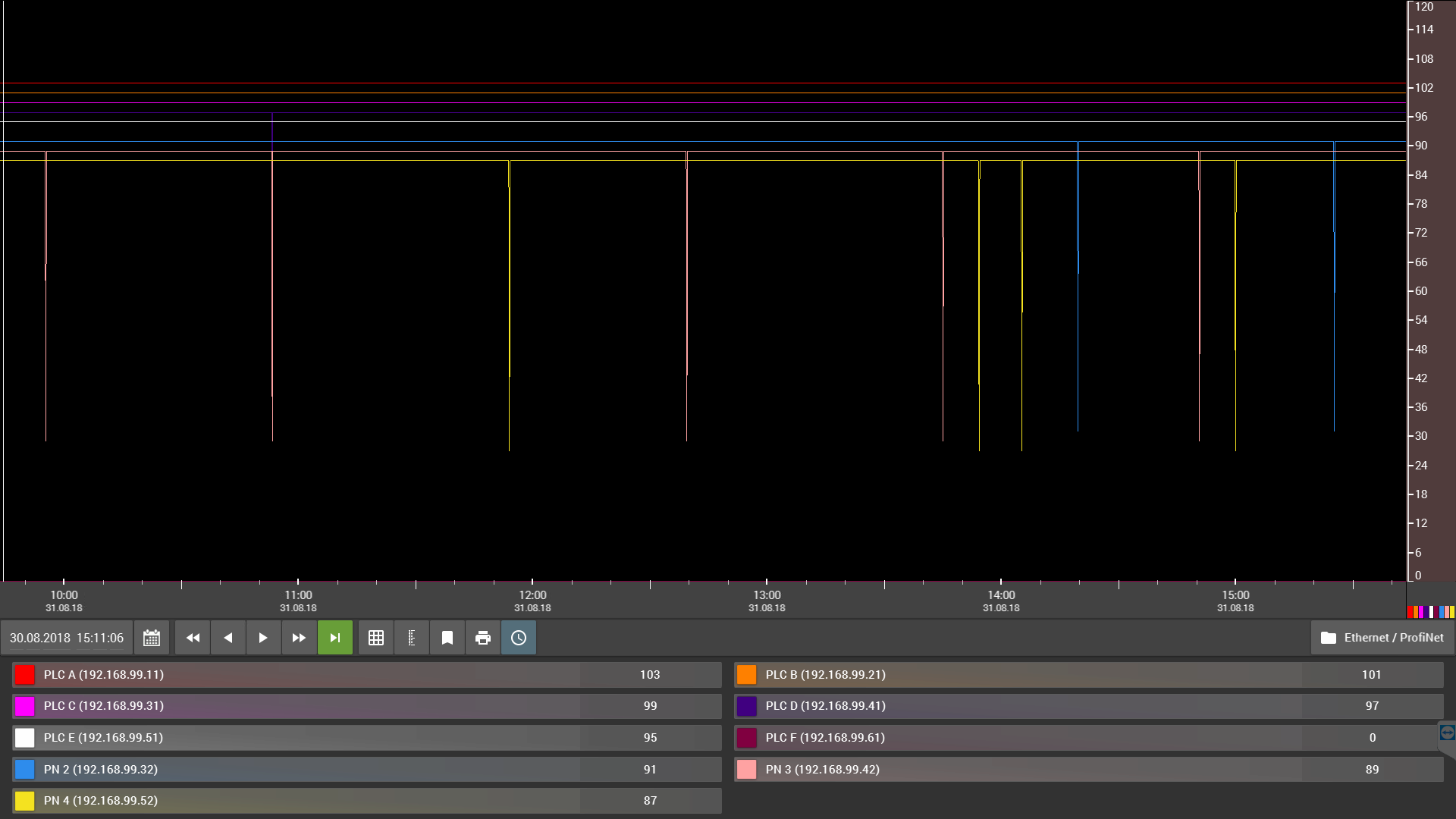Open the calendar date picker

(152, 638)
